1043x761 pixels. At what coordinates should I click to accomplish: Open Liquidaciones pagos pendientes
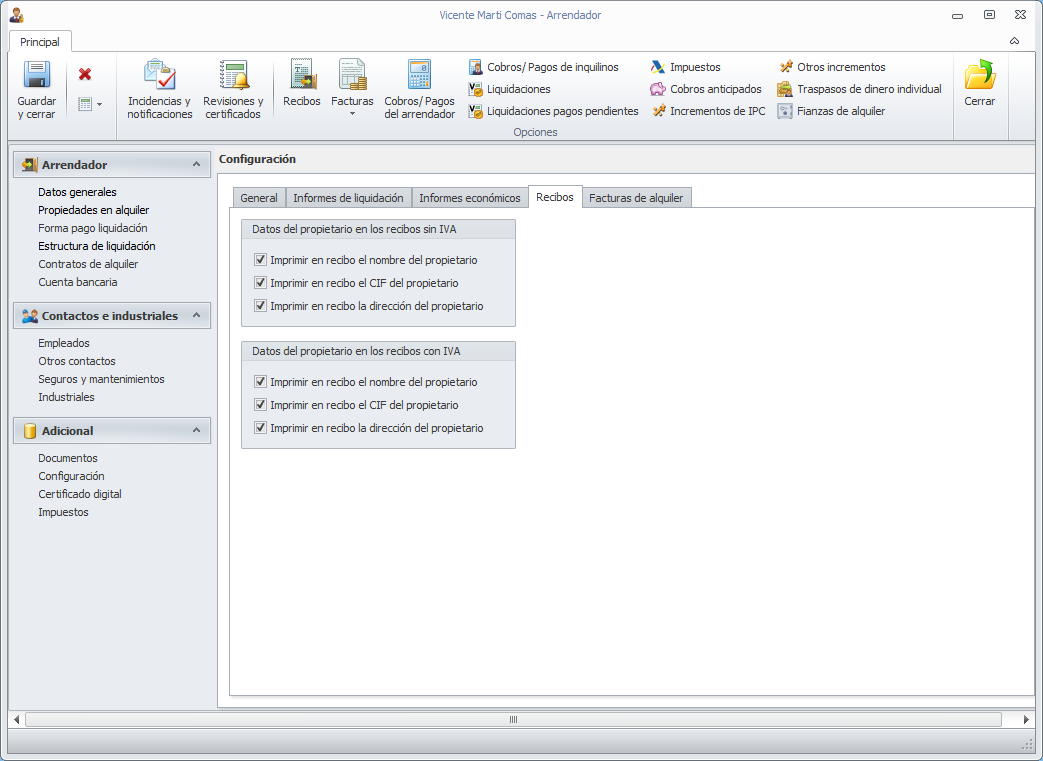coord(553,111)
